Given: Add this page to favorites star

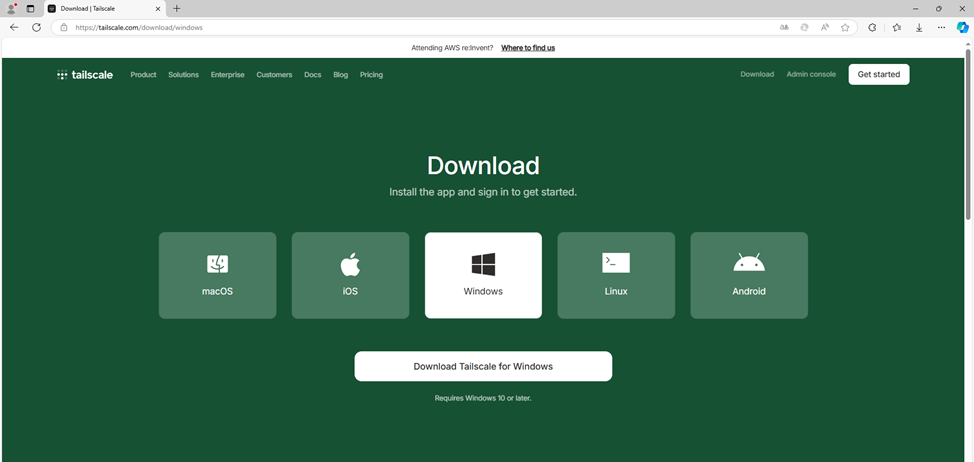Looking at the screenshot, I should pyautogui.click(x=845, y=27).
